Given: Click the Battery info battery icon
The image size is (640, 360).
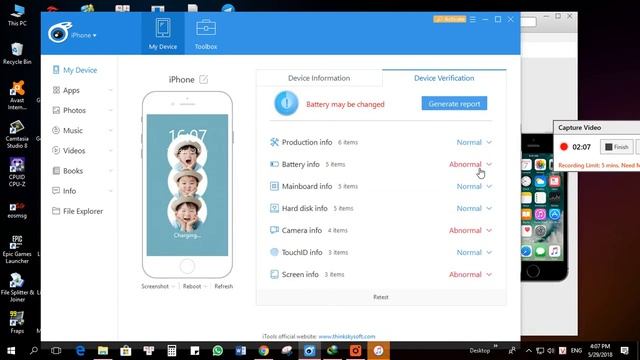Looking at the screenshot, I should (x=274, y=164).
